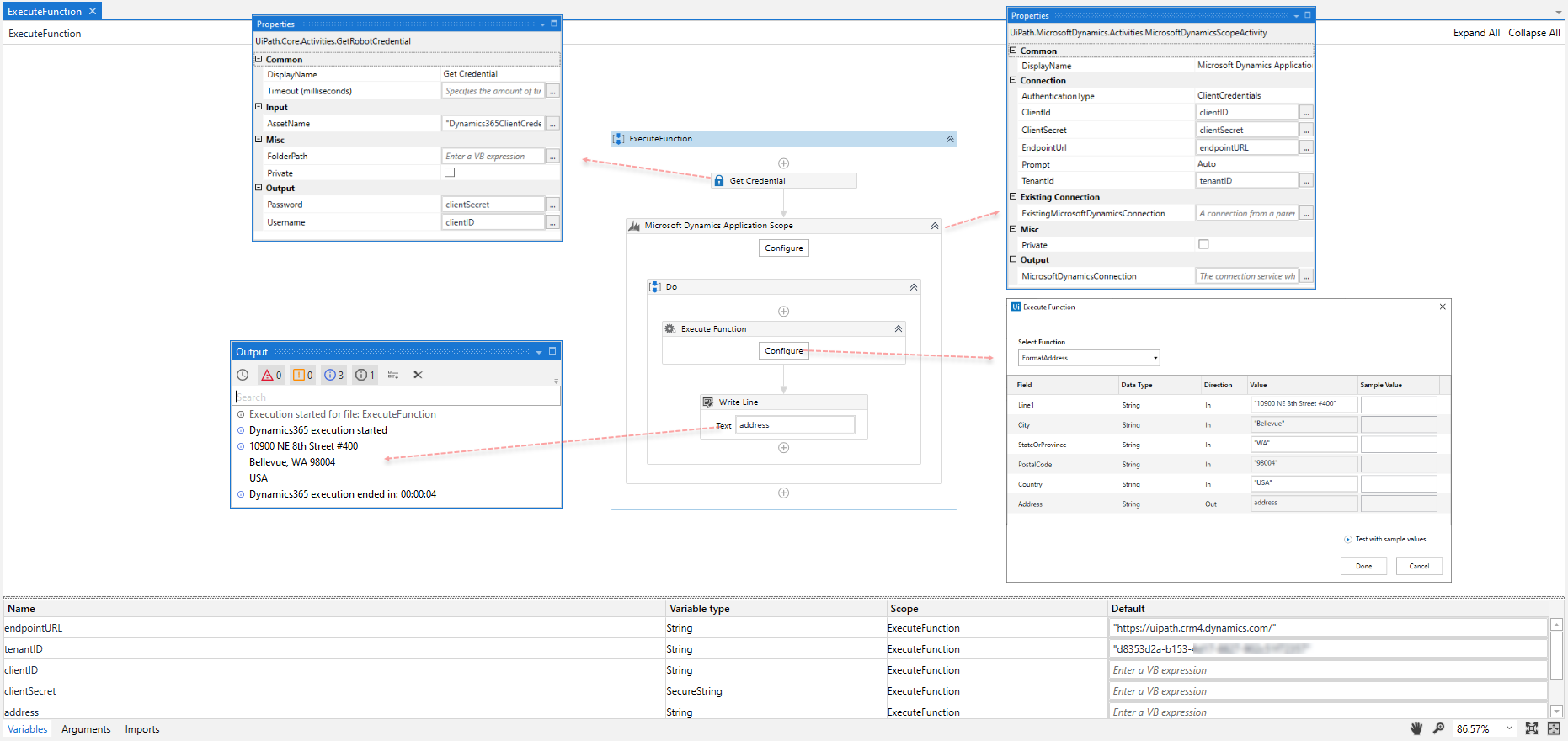Click Expand All link
Screen dimensions: 1568x741
(1476, 33)
